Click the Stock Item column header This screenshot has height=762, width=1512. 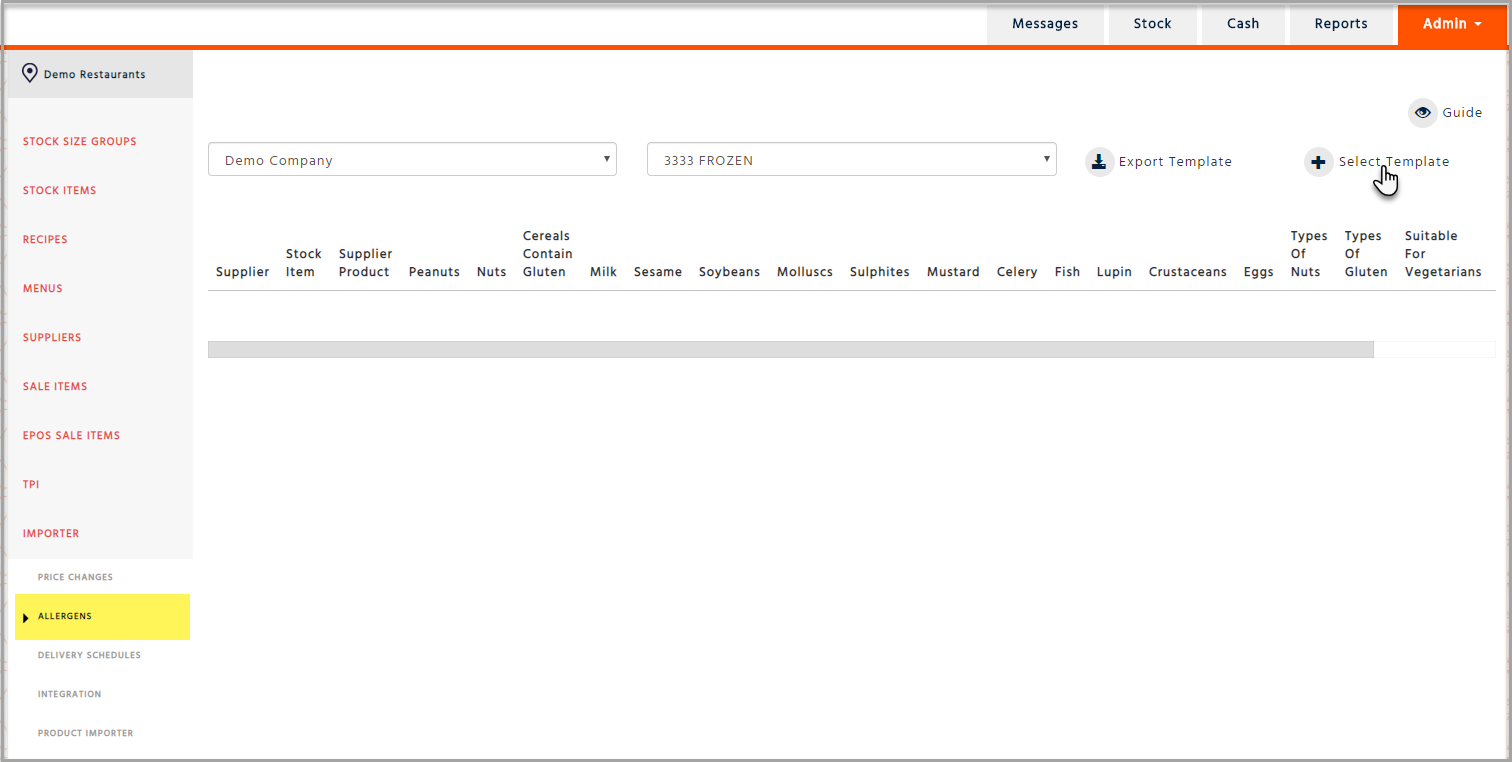(304, 263)
